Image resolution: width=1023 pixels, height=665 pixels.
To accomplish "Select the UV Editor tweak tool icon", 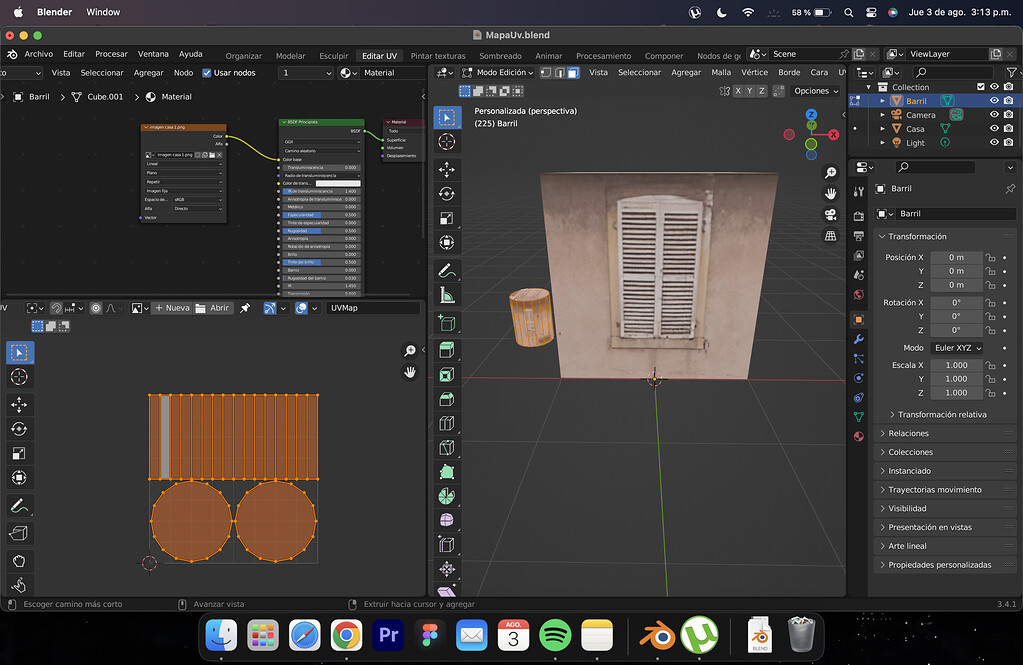I will pyautogui.click(x=19, y=352).
